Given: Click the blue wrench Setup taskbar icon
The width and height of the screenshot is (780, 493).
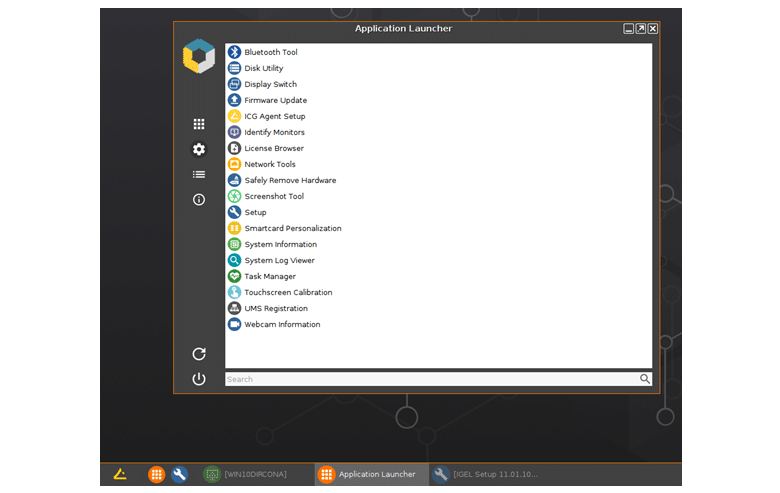Looking at the screenshot, I should (180, 474).
